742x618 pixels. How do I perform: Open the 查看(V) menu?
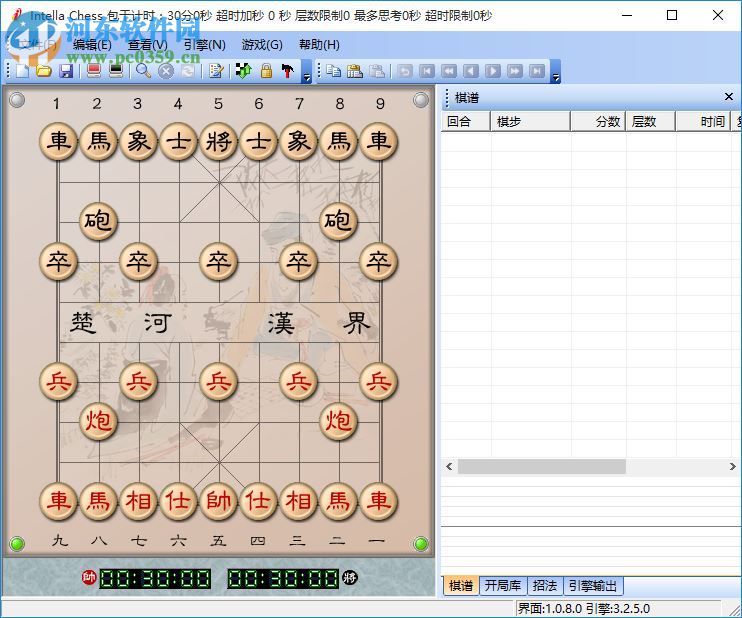point(148,45)
